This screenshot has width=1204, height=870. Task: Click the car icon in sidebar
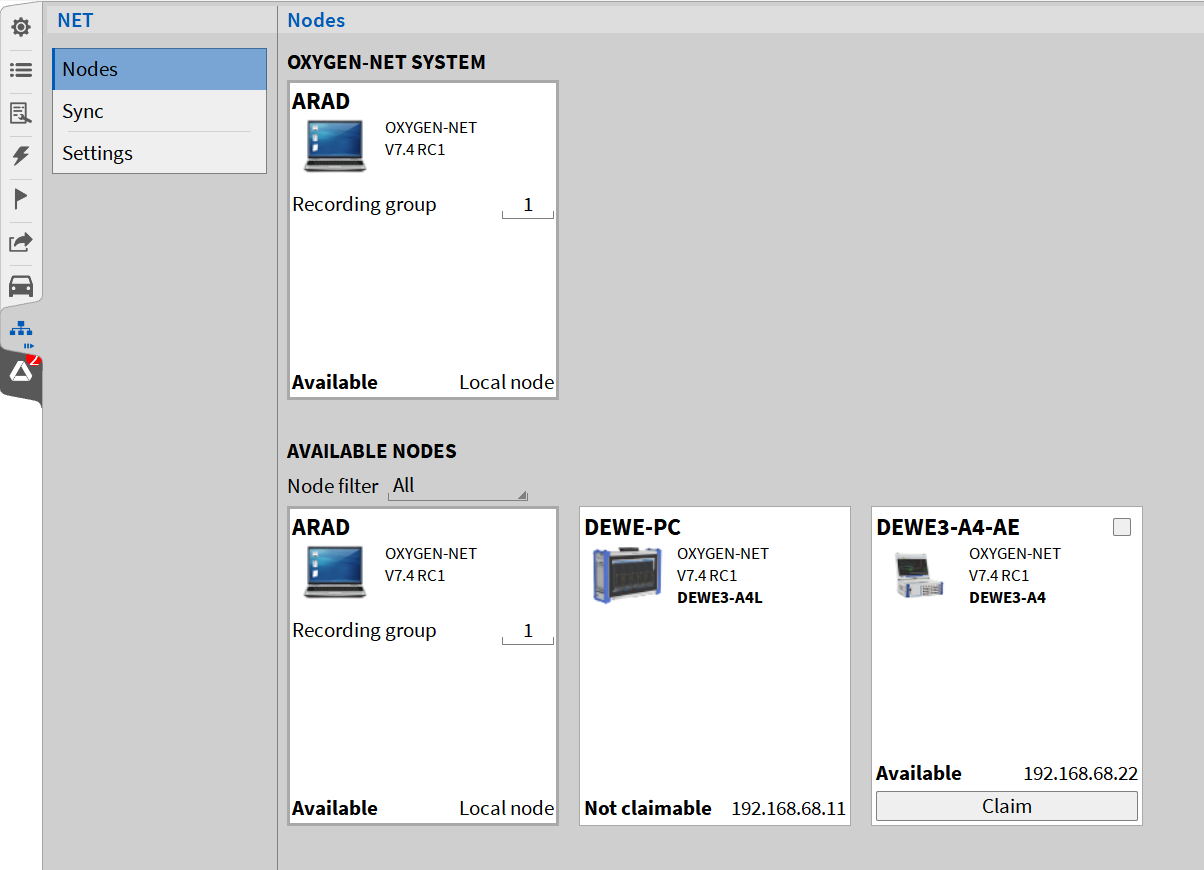point(21,286)
